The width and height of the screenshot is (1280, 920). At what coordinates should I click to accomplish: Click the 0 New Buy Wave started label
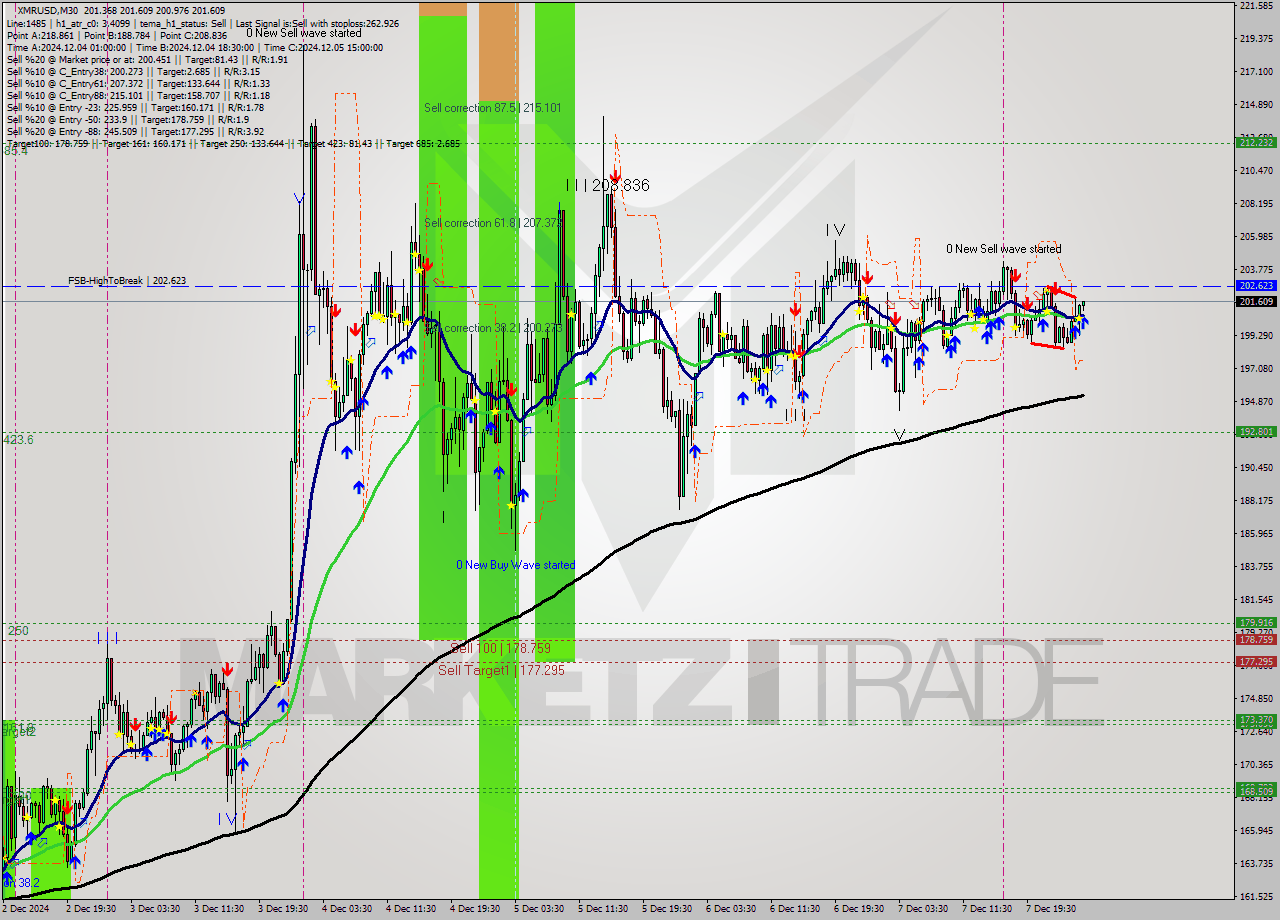click(516, 565)
